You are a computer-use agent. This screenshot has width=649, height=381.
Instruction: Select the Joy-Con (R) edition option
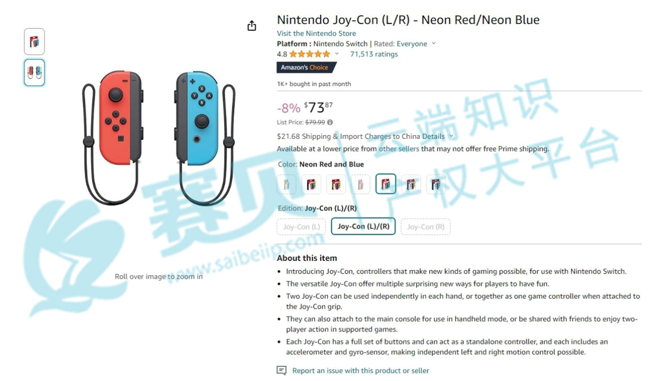pyautogui.click(x=425, y=227)
